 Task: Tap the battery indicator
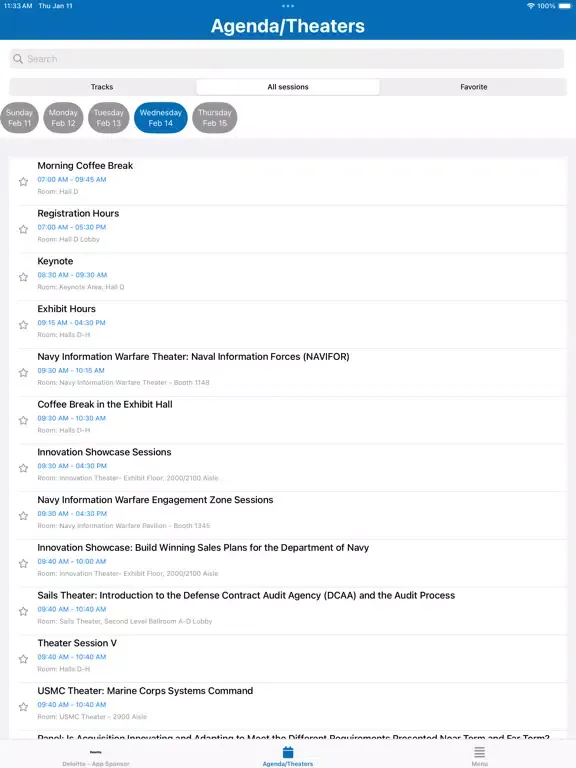(x=565, y=6)
